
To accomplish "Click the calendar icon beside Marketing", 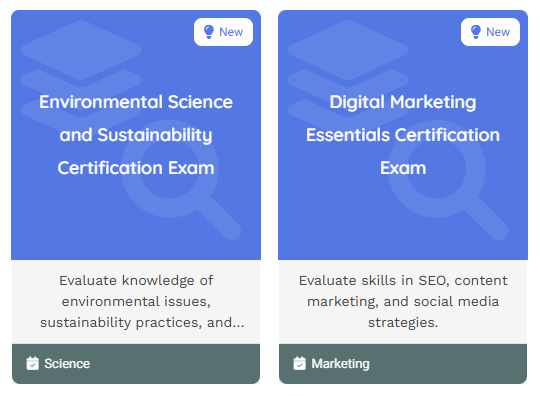I will click(x=299, y=363).
